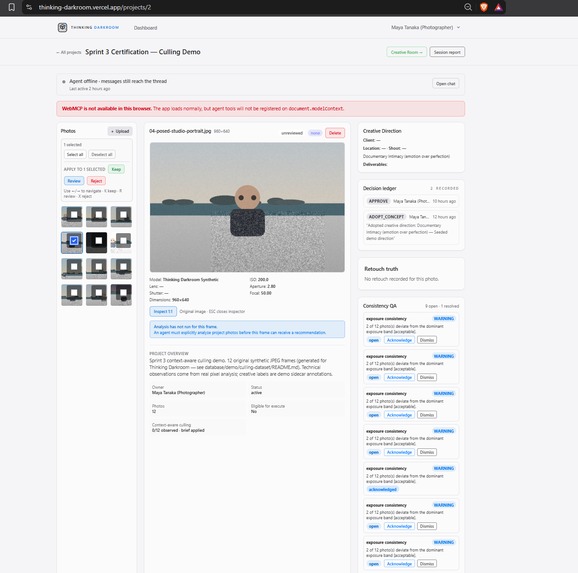Open the Session report
The width and height of the screenshot is (578, 573).
point(447,52)
